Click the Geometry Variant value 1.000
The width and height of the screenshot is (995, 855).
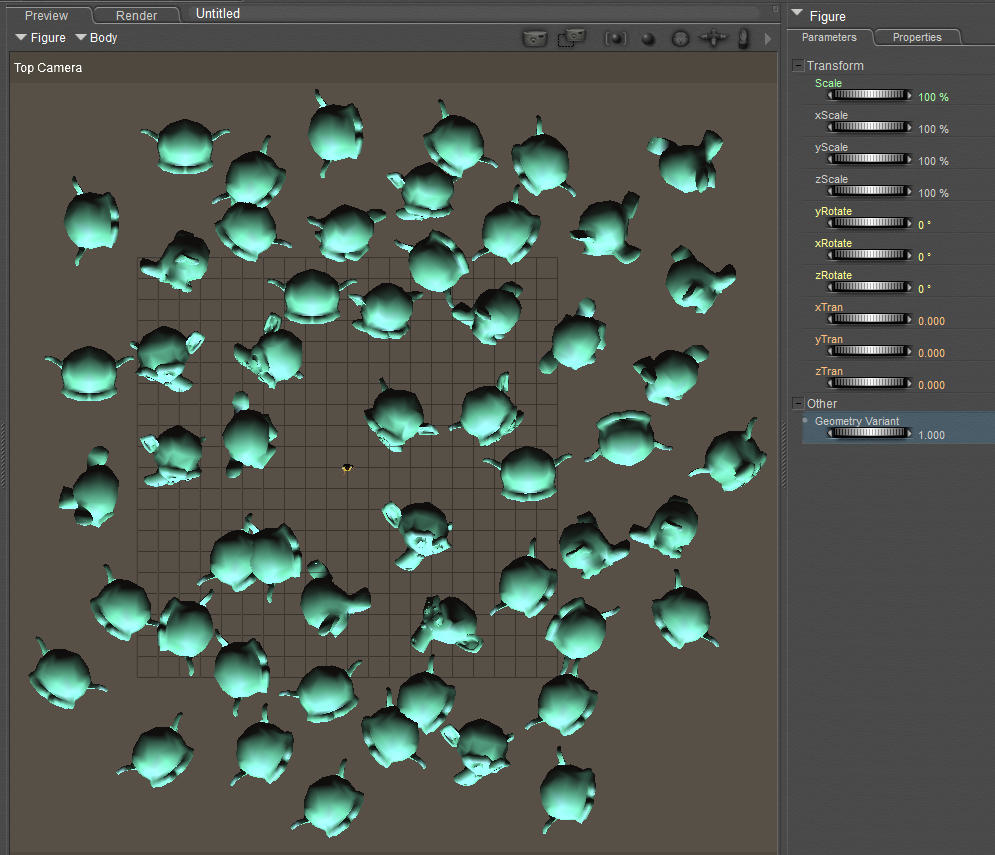point(931,435)
